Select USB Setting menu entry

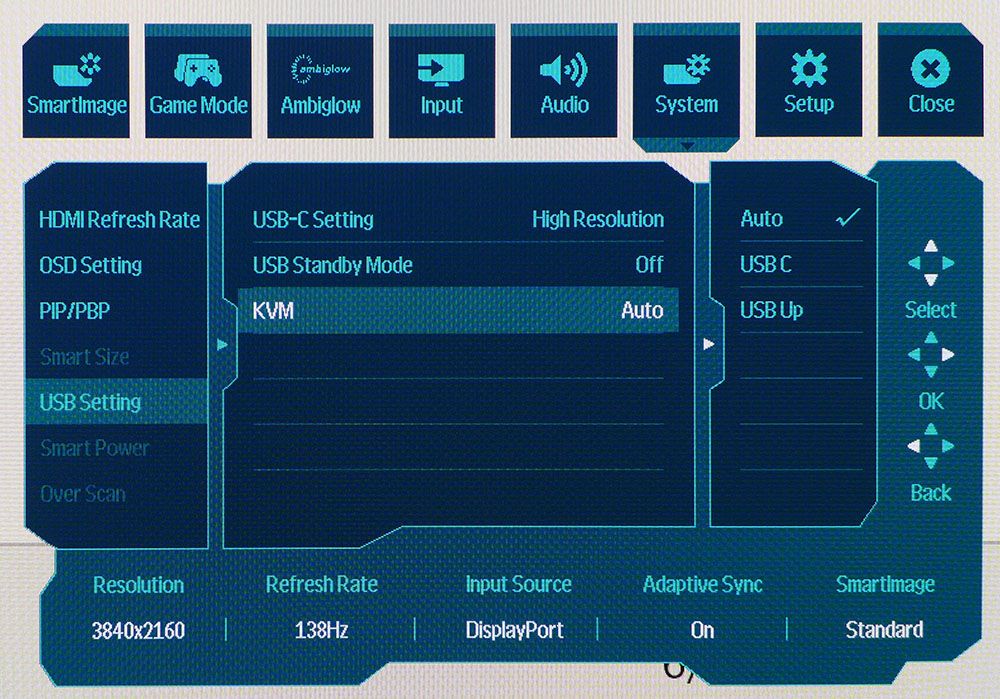(117, 402)
